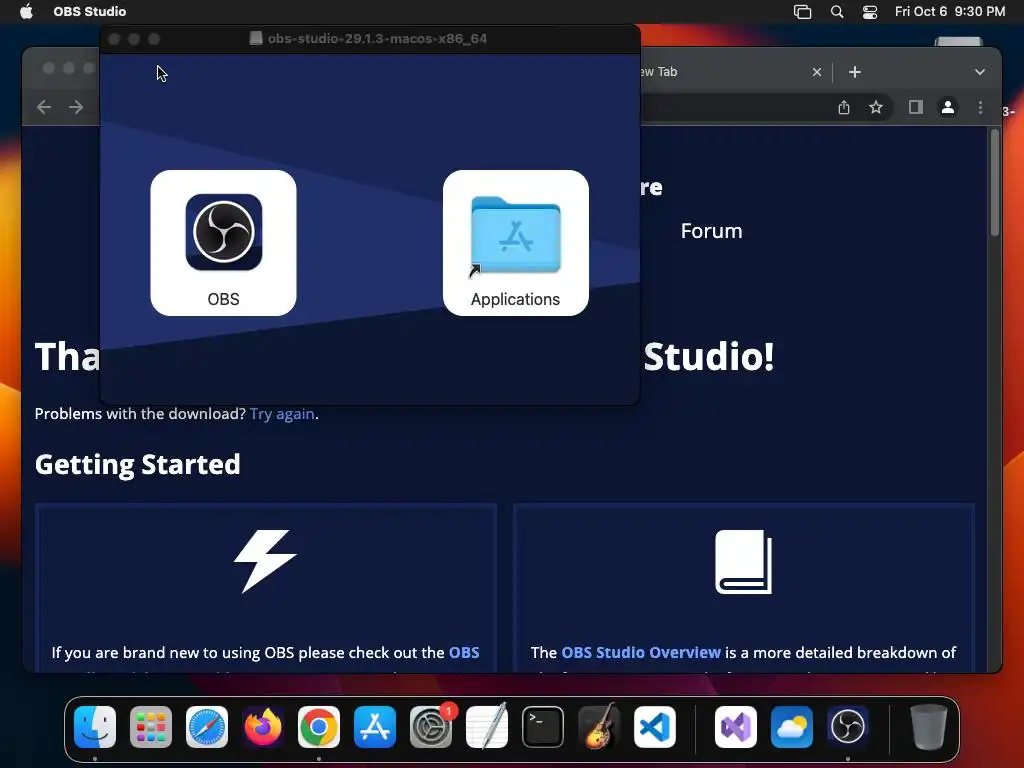1024x768 pixels.
Task: Open Finder from the Dock
Action: tap(95, 726)
